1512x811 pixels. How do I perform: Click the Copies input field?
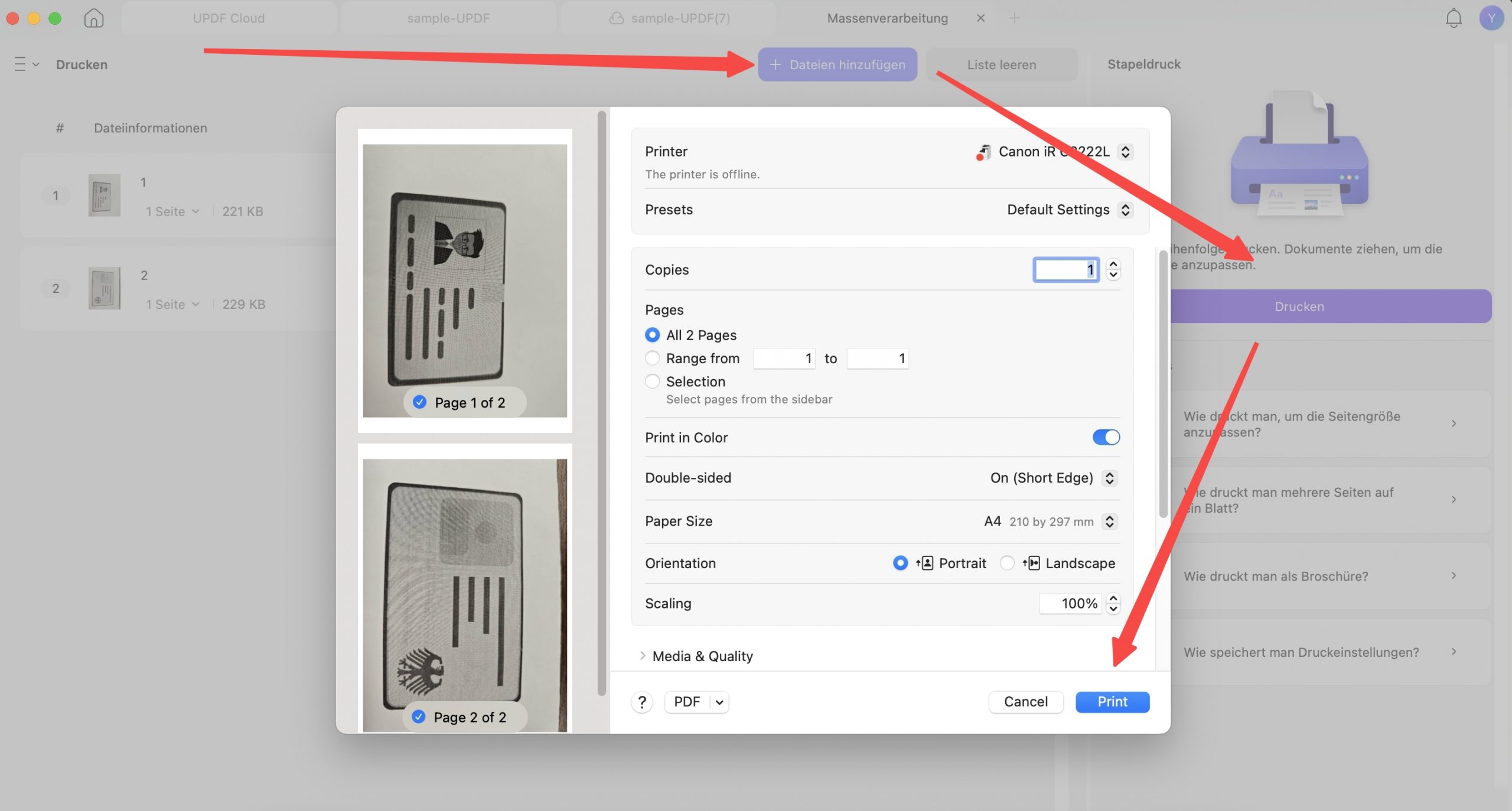(x=1066, y=269)
